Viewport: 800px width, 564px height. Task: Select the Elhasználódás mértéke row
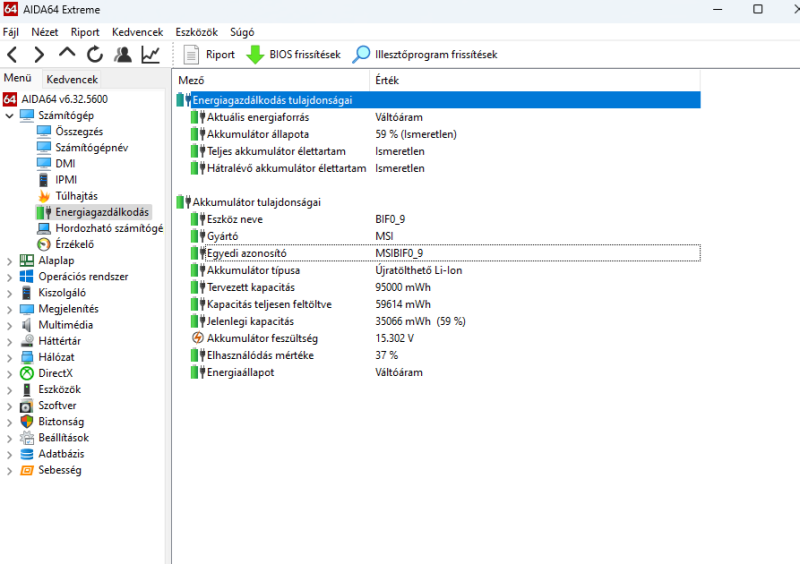point(445,355)
